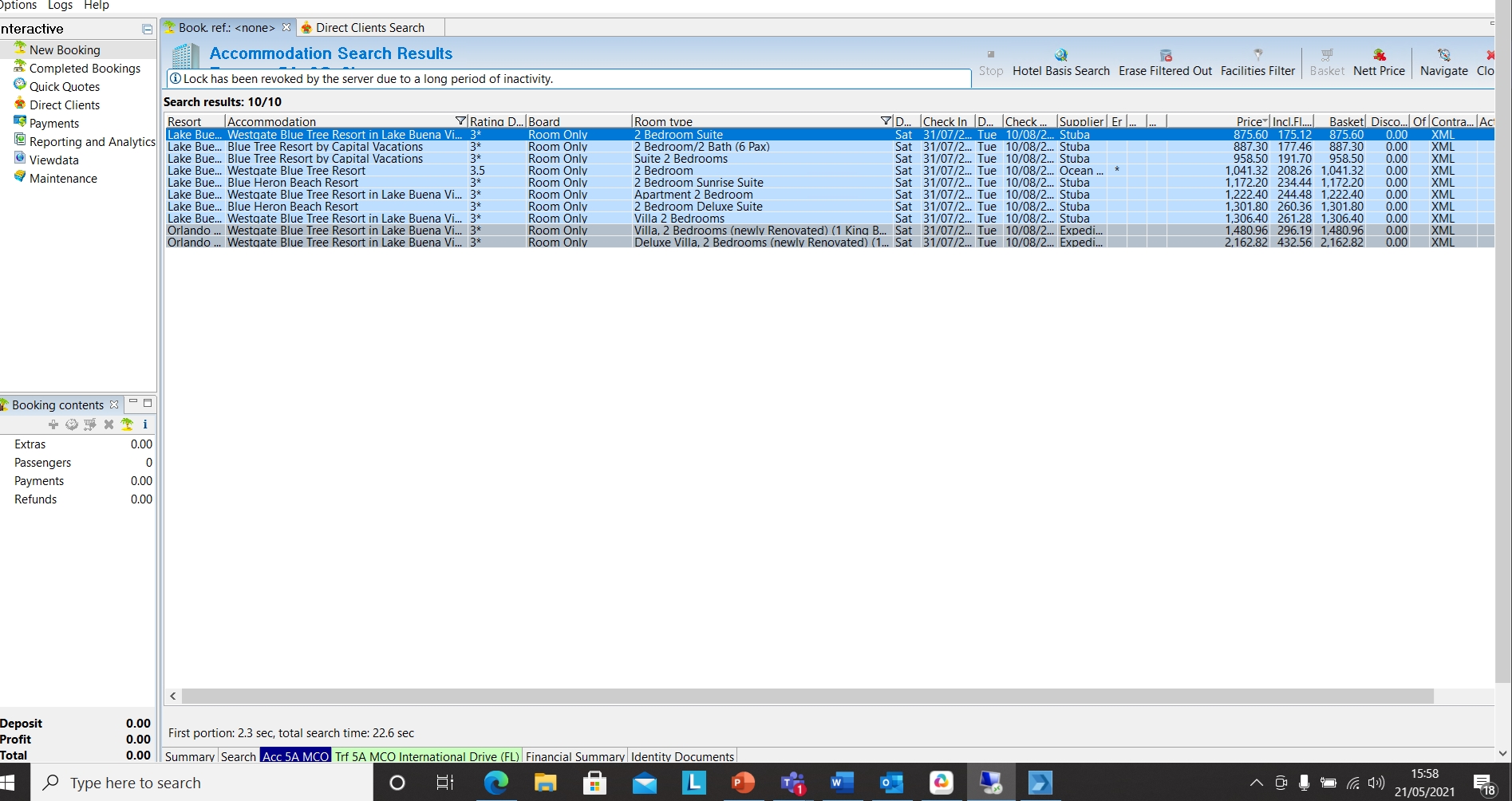Viewport: 1512px width, 801px height.
Task: Open Outlook from the taskbar
Action: (x=891, y=783)
